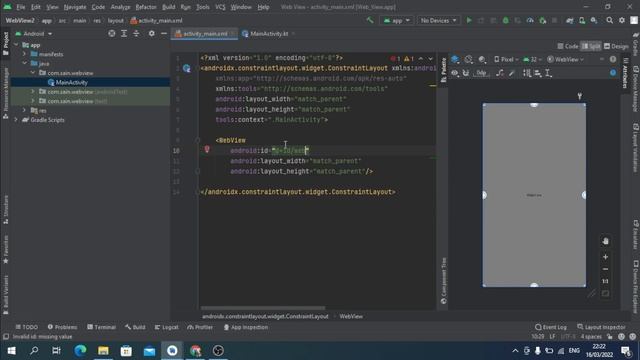Select activity_main.xml editor tab

tap(204, 34)
